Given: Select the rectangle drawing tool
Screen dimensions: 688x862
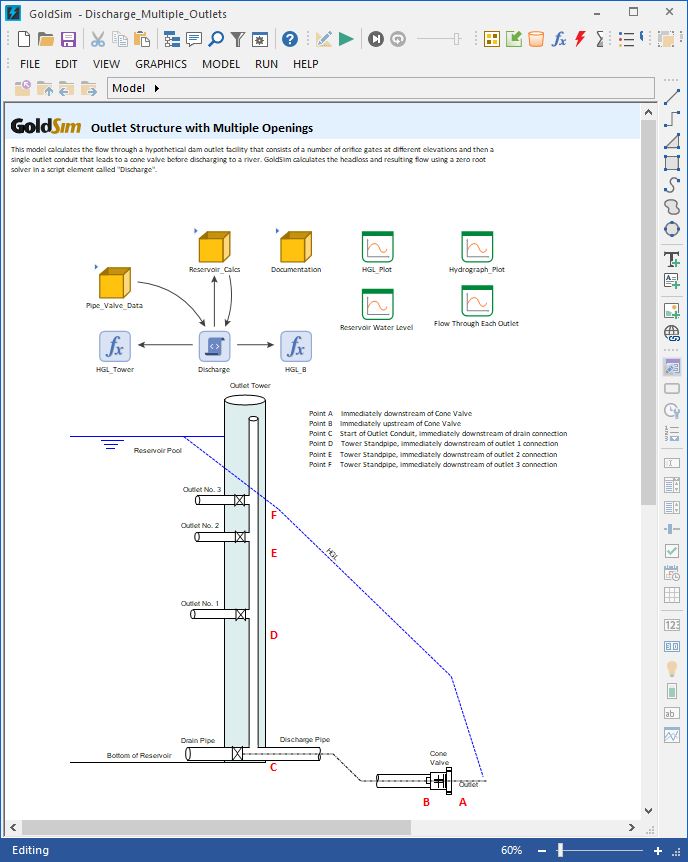Looking at the screenshot, I should point(672,163).
